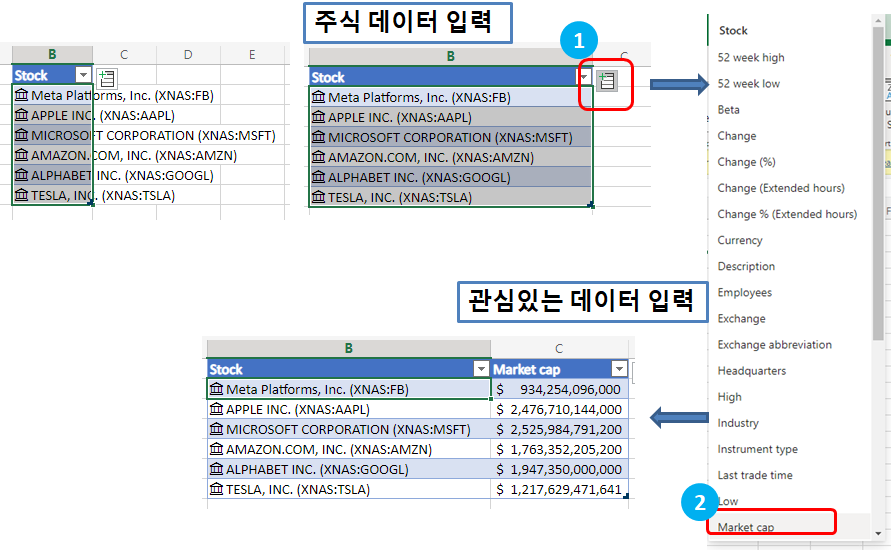Open the Stock filter dropdown in the table with columns C D E
This screenshot has width=891, height=550.
point(84,75)
